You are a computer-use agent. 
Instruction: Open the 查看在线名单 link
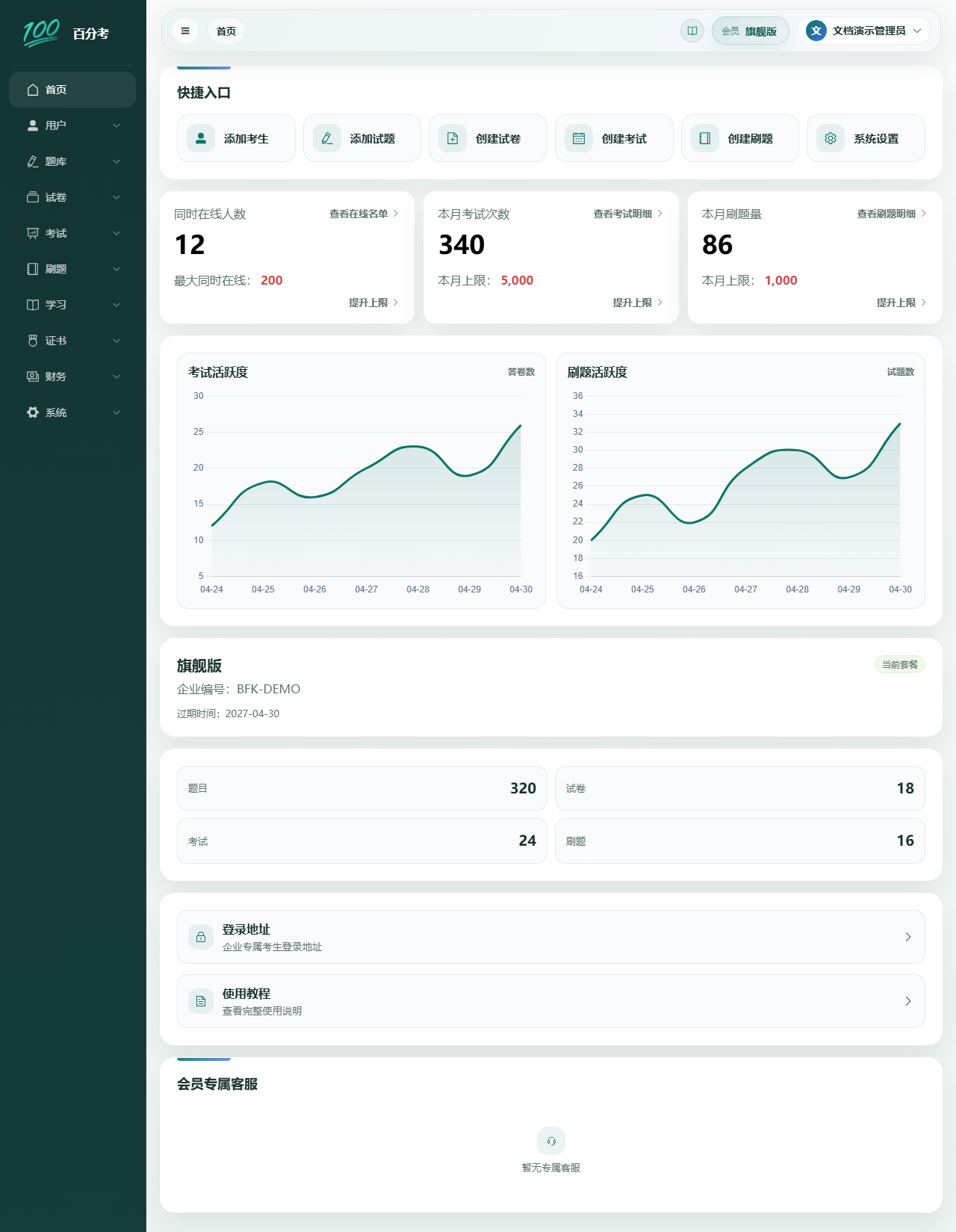[x=364, y=214]
